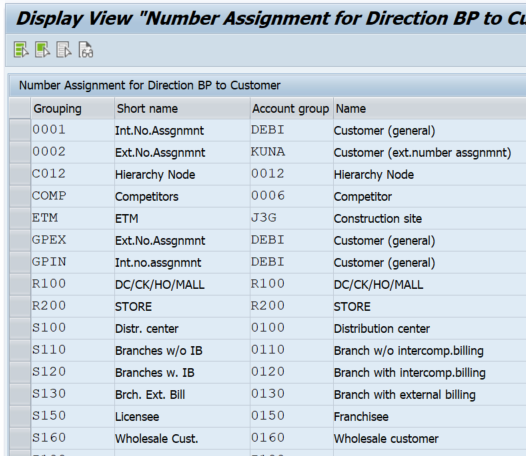The image size is (526, 456).
Task: Click short name Ext.No.Assgnmnt in row 0002
Action: point(182,152)
